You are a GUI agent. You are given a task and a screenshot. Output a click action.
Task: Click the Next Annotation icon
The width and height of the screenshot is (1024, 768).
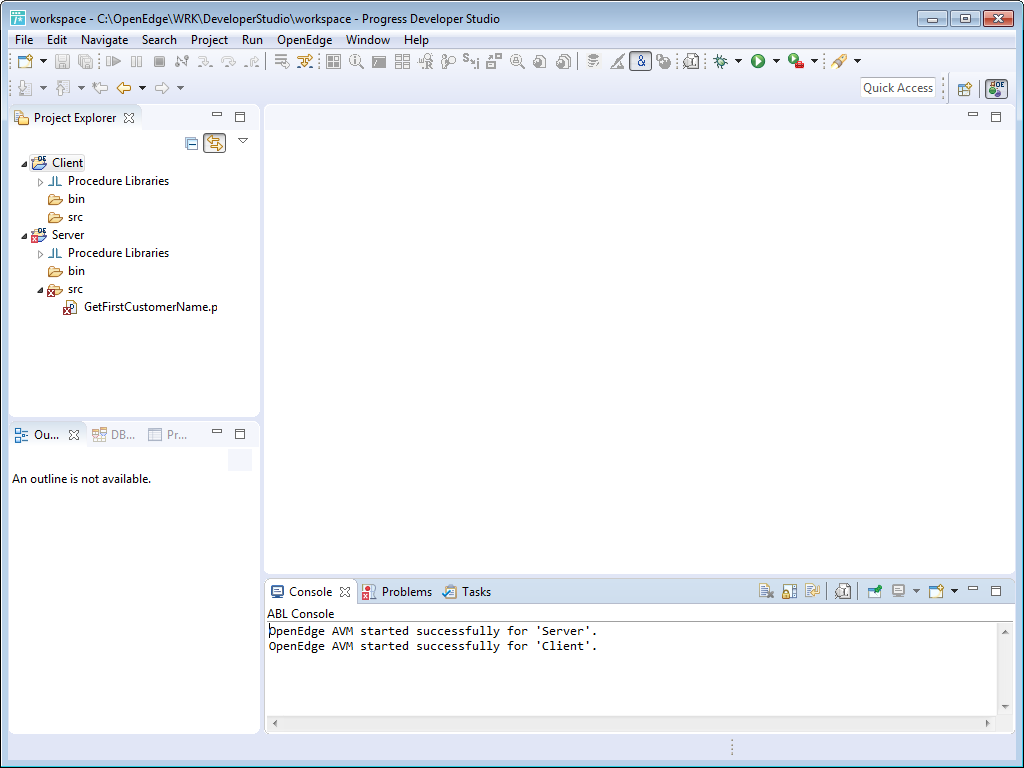click(x=25, y=88)
